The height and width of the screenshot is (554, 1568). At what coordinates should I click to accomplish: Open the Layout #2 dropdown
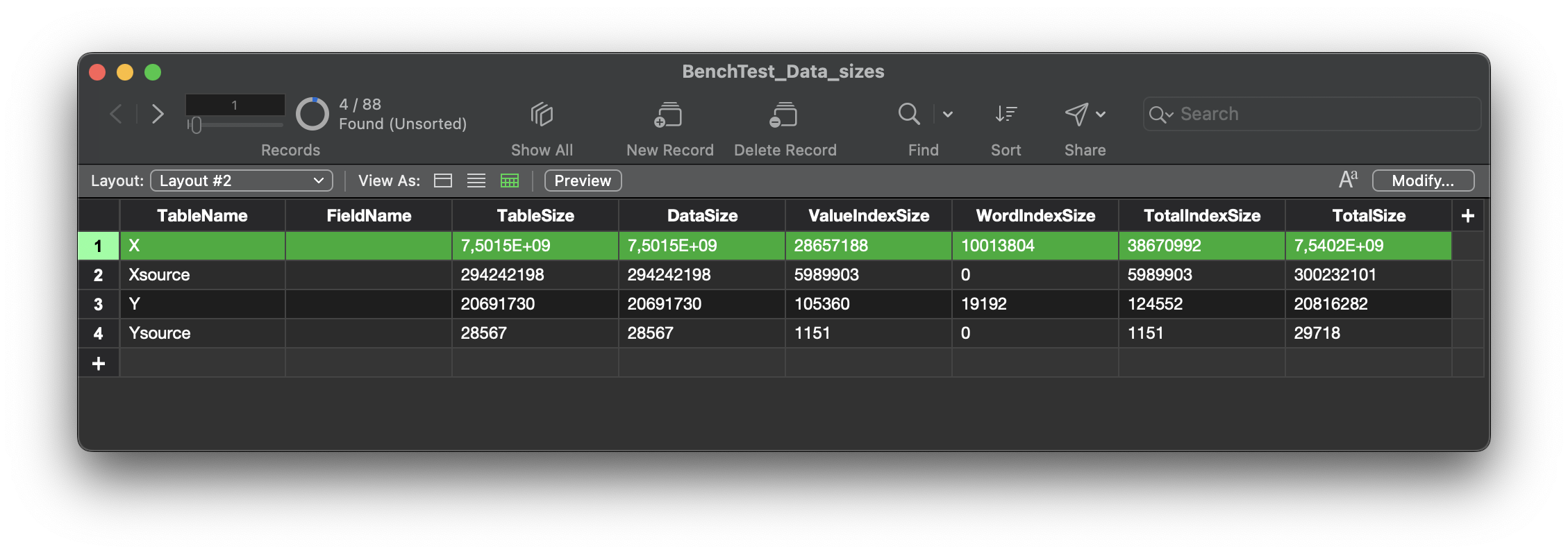(242, 181)
